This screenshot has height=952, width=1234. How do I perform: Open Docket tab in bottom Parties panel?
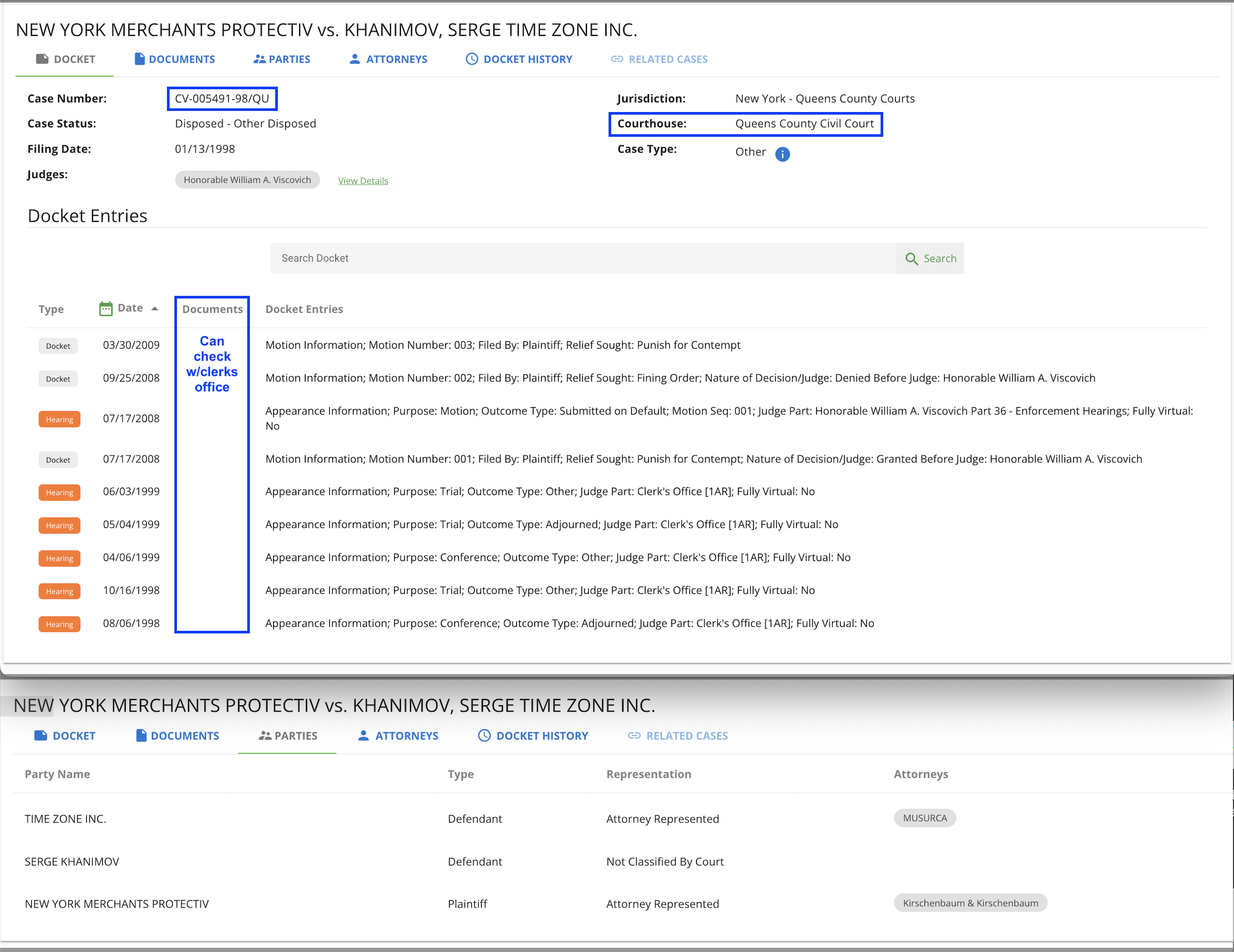point(64,735)
